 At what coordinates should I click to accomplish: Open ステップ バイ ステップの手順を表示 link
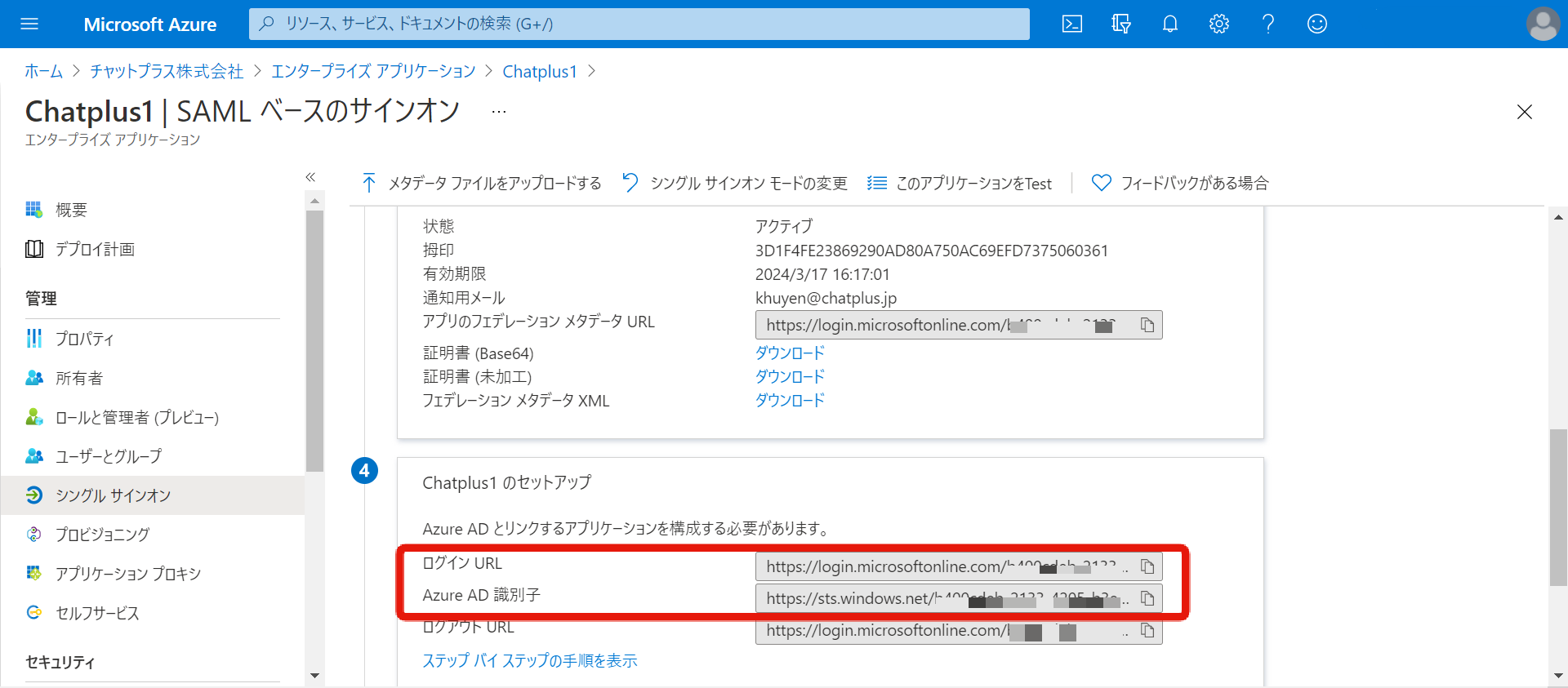(529, 660)
